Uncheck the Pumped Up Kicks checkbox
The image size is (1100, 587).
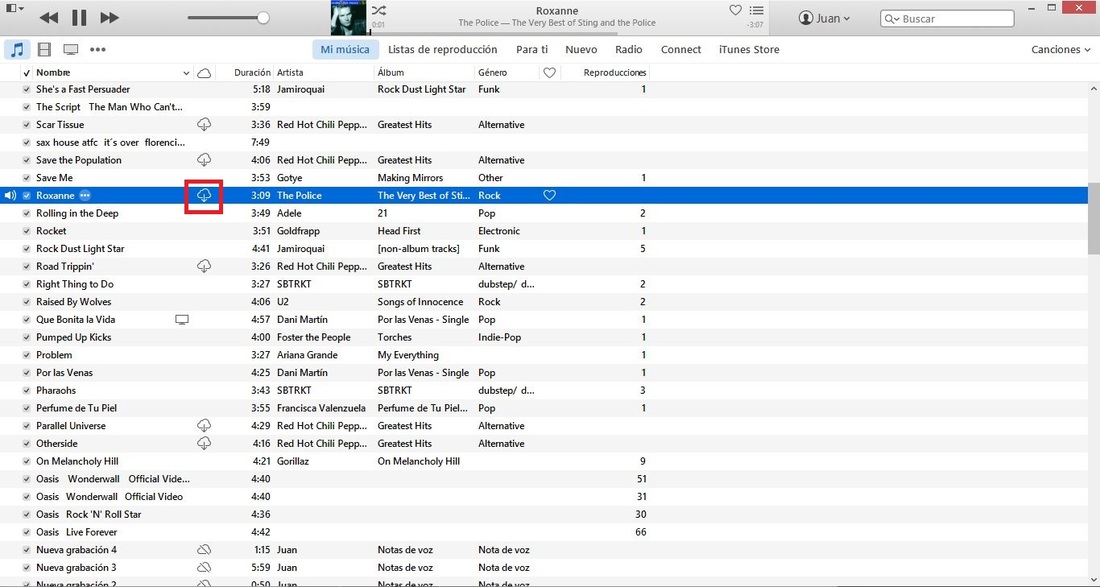pyautogui.click(x=27, y=337)
